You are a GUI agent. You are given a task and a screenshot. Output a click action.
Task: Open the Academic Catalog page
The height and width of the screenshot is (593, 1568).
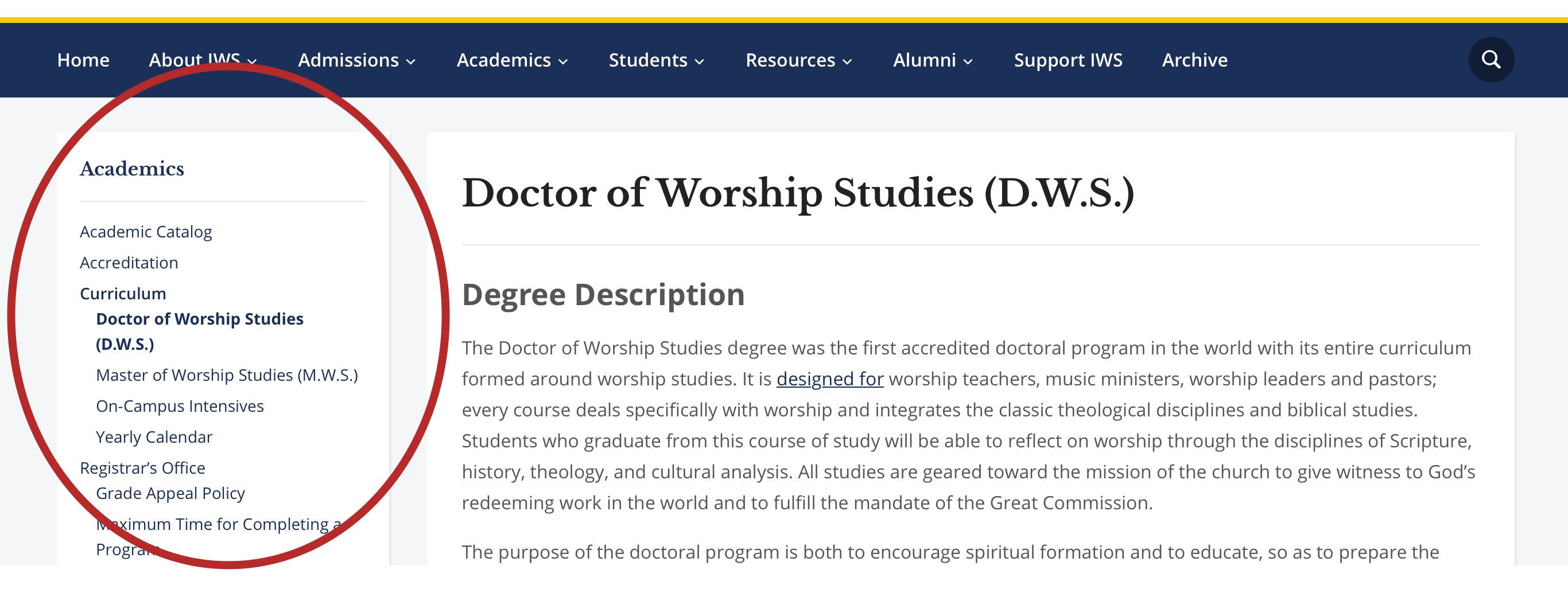point(145,231)
